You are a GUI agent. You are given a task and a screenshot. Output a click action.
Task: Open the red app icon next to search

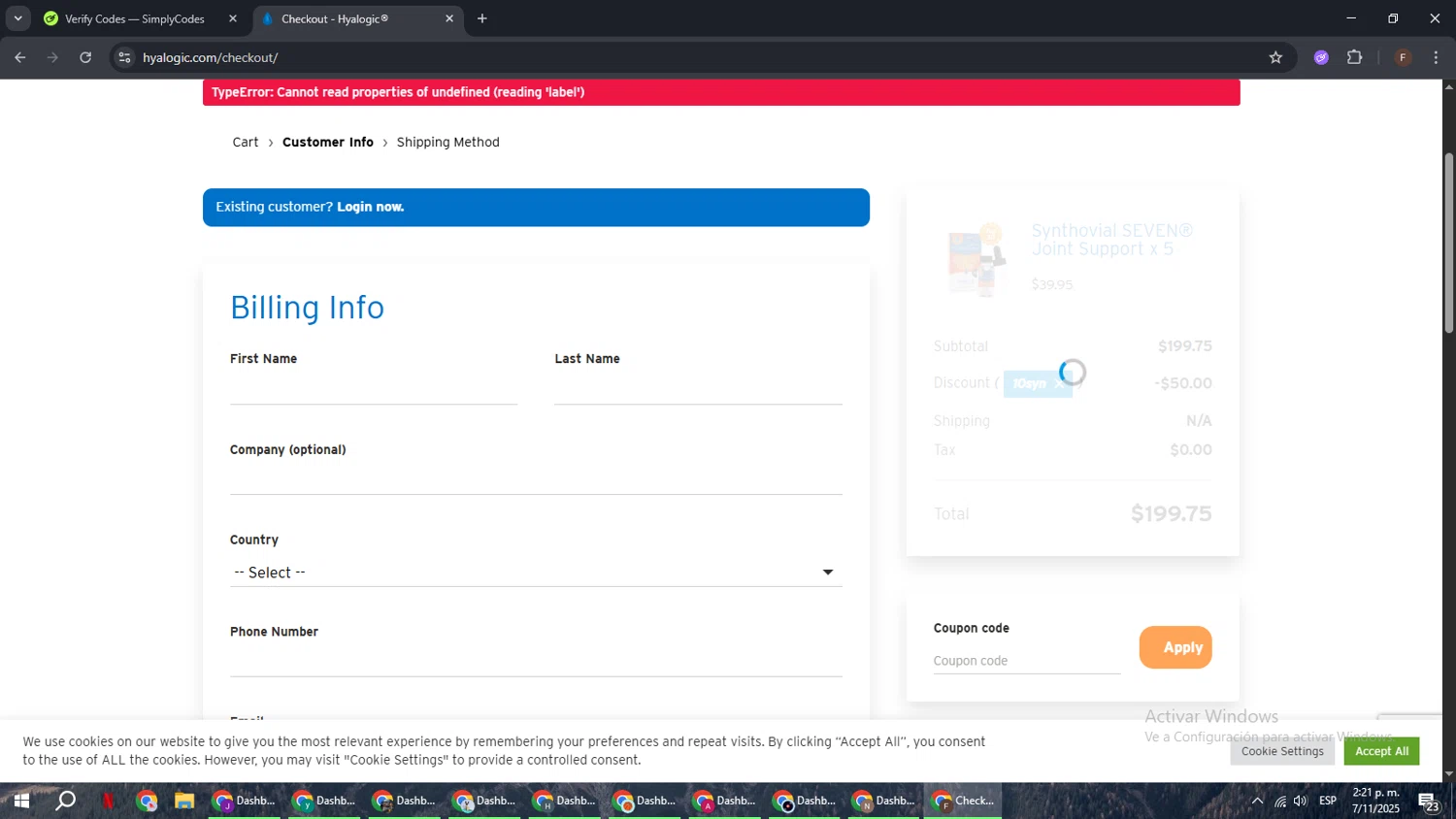click(108, 801)
